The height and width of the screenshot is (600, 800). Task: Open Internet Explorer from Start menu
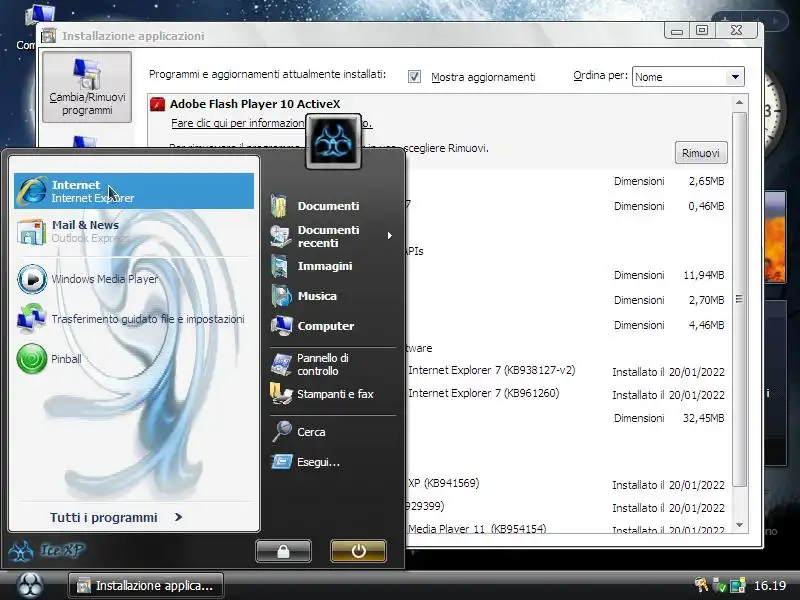point(134,191)
